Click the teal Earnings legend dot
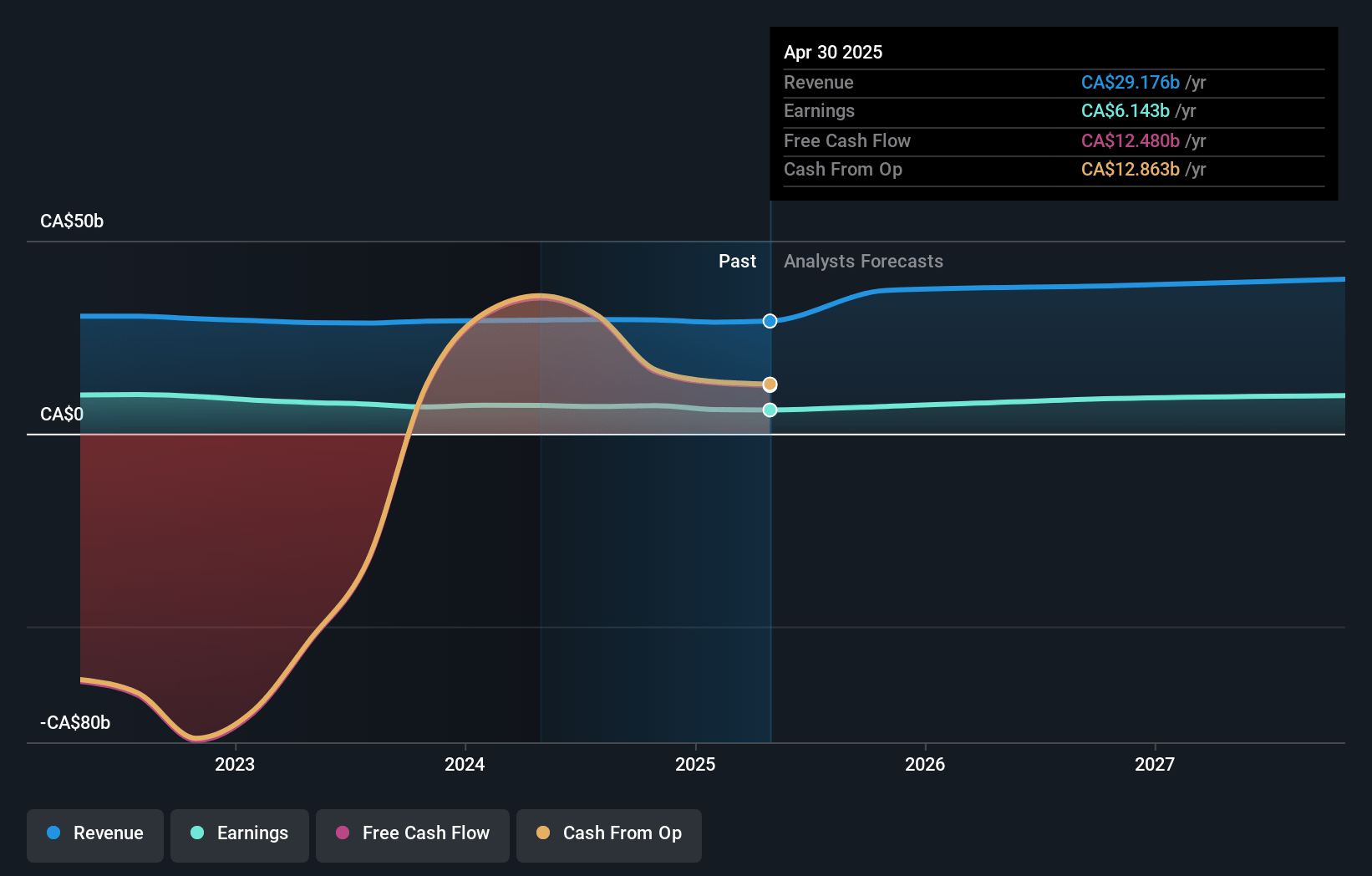Viewport: 1372px width, 876px height. (x=197, y=833)
